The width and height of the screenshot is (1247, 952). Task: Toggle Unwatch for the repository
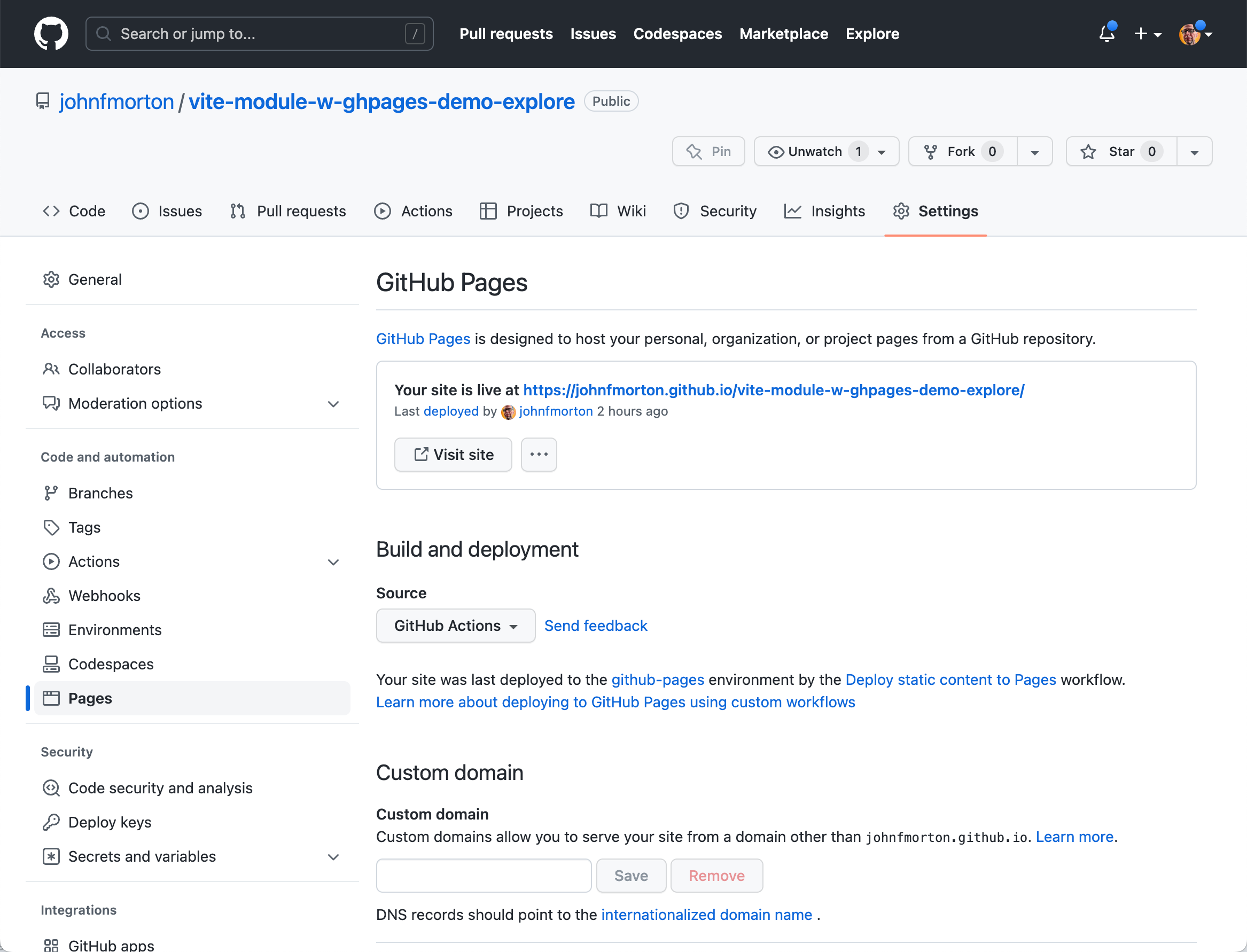(815, 151)
